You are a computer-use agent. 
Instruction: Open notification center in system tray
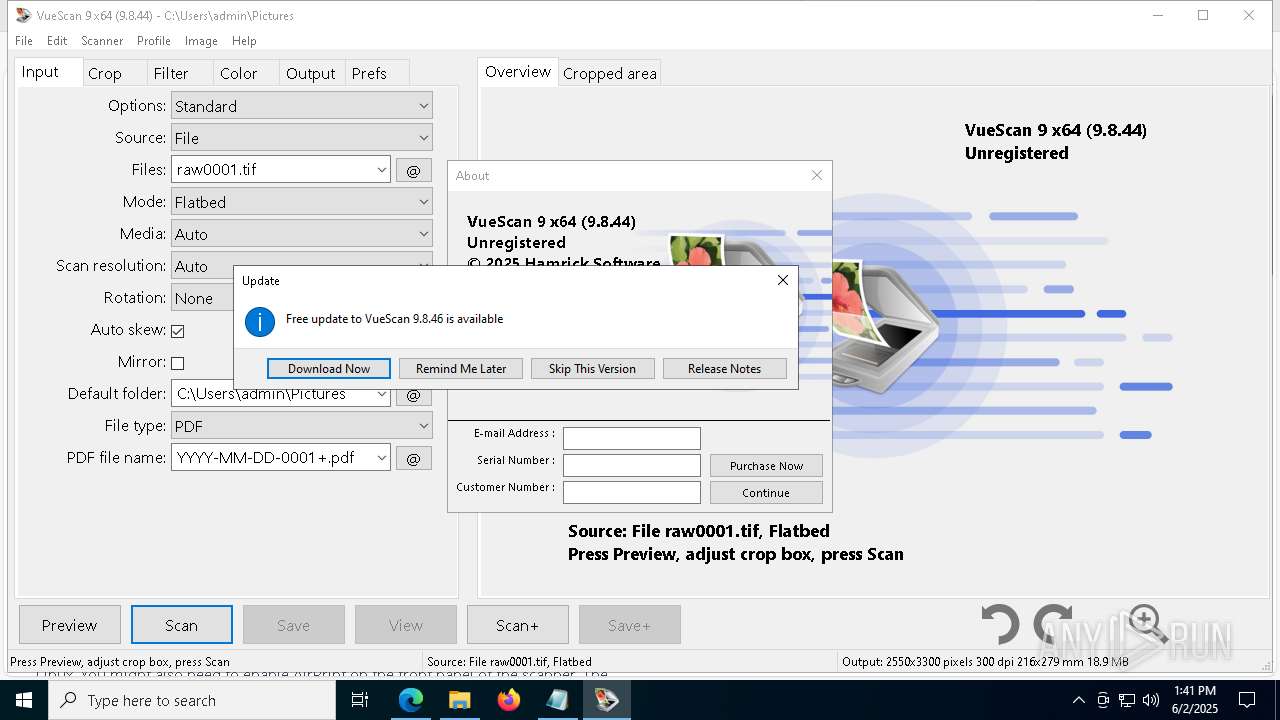[x=1247, y=700]
